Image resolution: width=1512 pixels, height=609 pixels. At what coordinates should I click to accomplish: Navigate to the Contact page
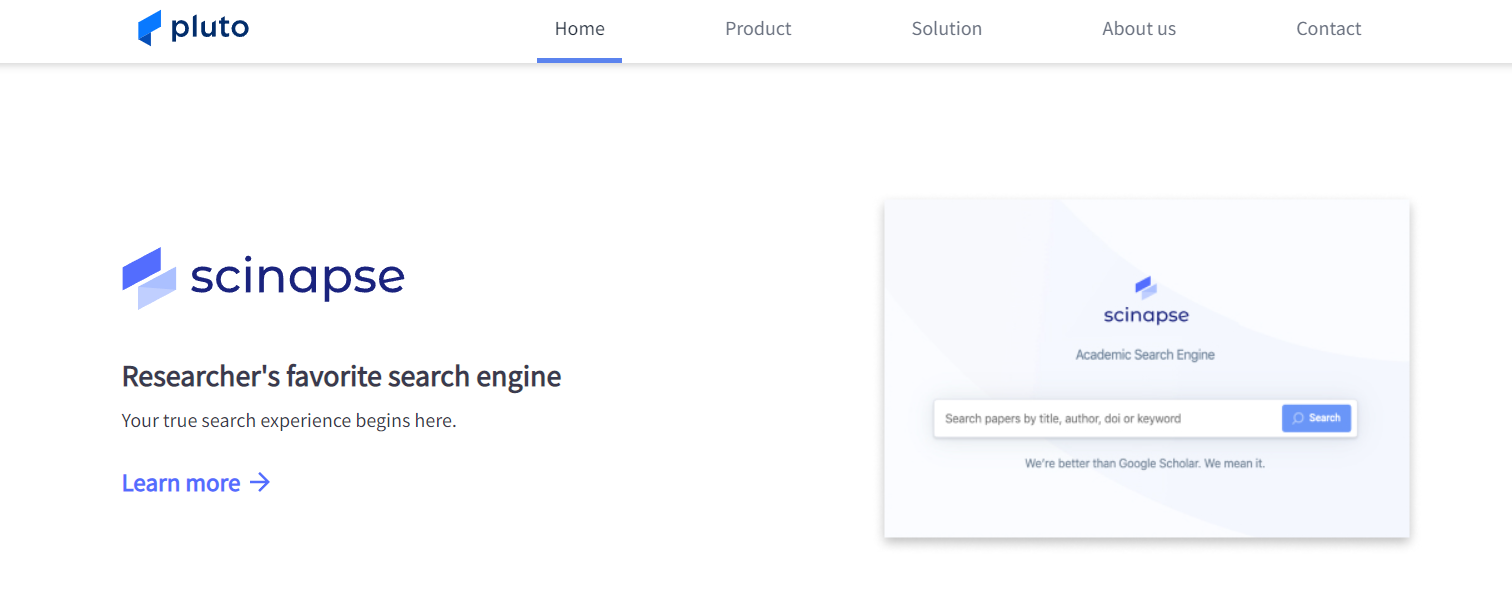pos(1329,29)
